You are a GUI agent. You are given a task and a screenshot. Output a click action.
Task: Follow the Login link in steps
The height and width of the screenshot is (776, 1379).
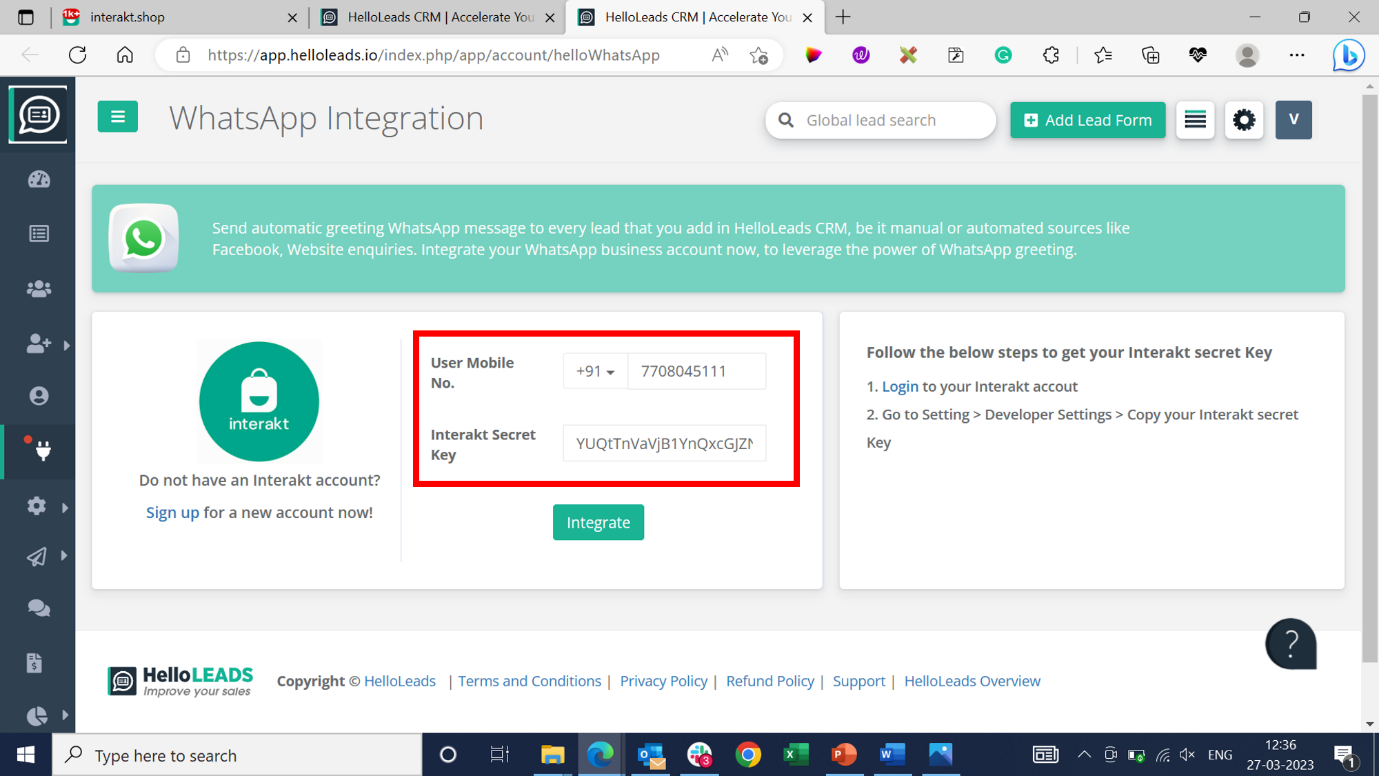900,386
